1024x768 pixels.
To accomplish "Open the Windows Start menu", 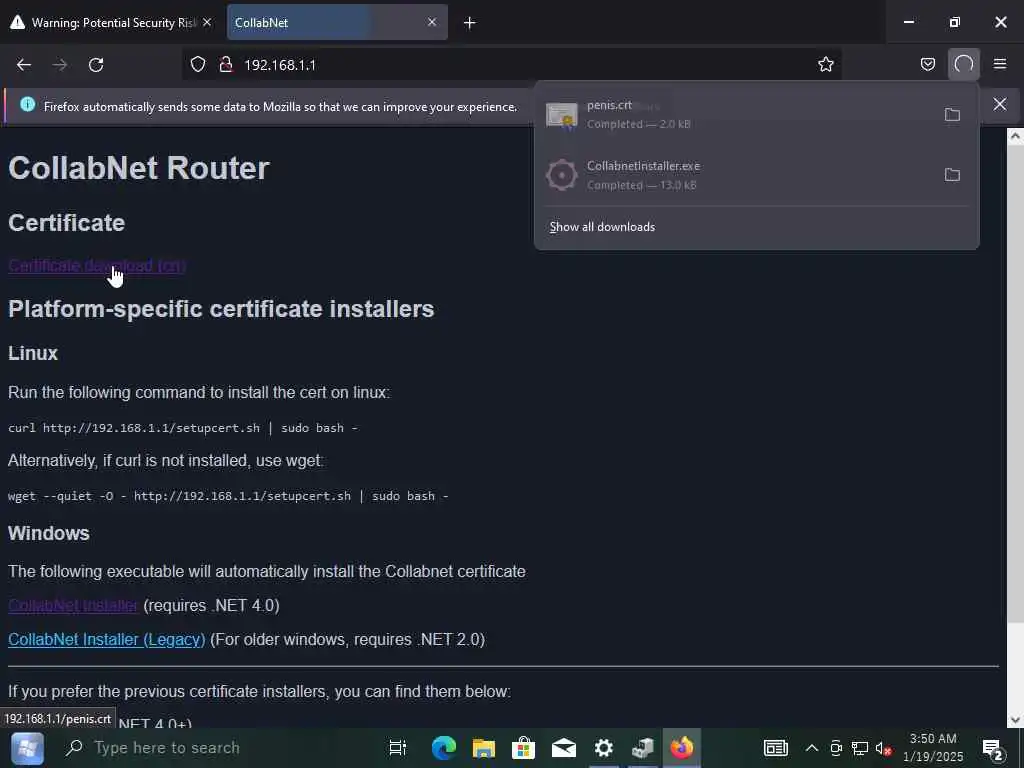I will point(27,748).
